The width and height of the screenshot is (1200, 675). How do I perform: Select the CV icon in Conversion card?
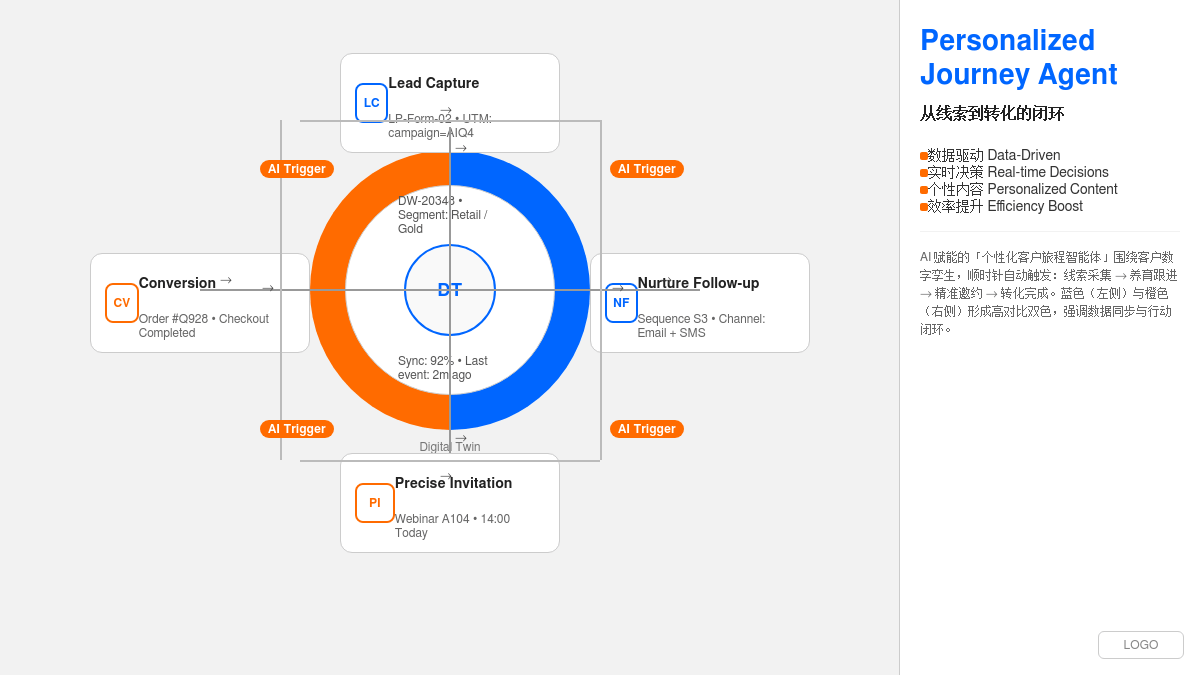[x=121, y=303]
